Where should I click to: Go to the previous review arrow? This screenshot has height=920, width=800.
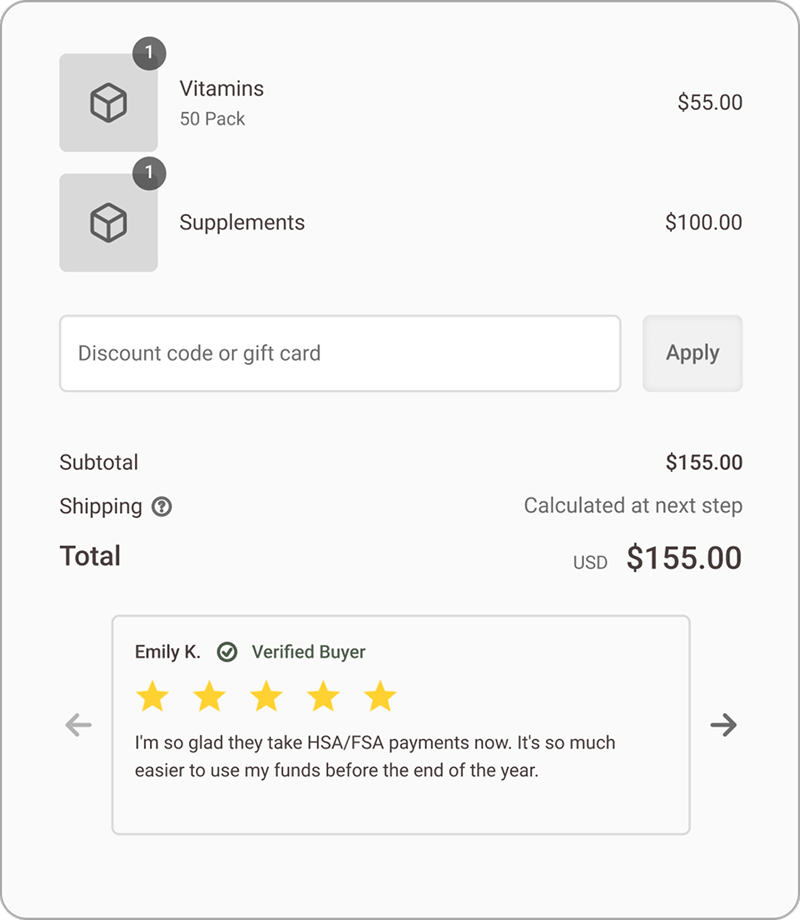[x=78, y=725]
